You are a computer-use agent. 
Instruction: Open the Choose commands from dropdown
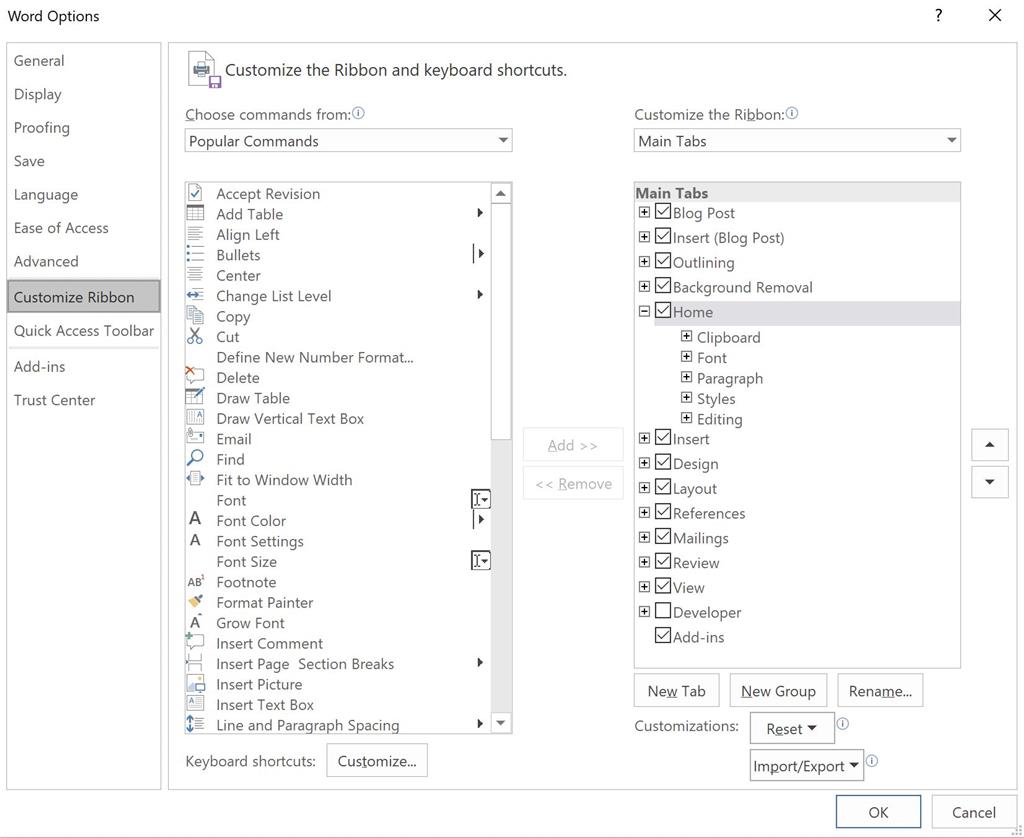click(348, 140)
